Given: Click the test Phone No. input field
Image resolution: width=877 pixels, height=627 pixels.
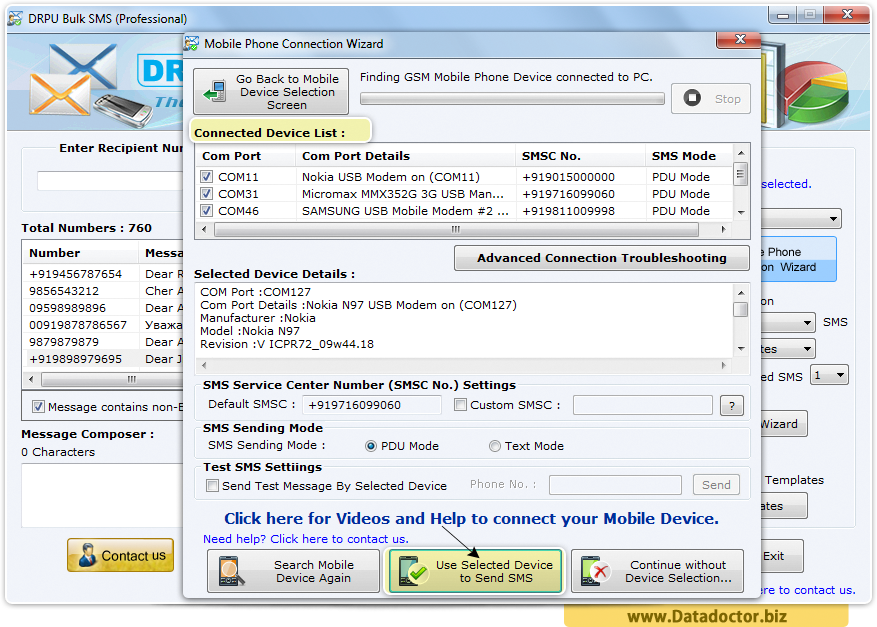Looking at the screenshot, I should click(615, 485).
